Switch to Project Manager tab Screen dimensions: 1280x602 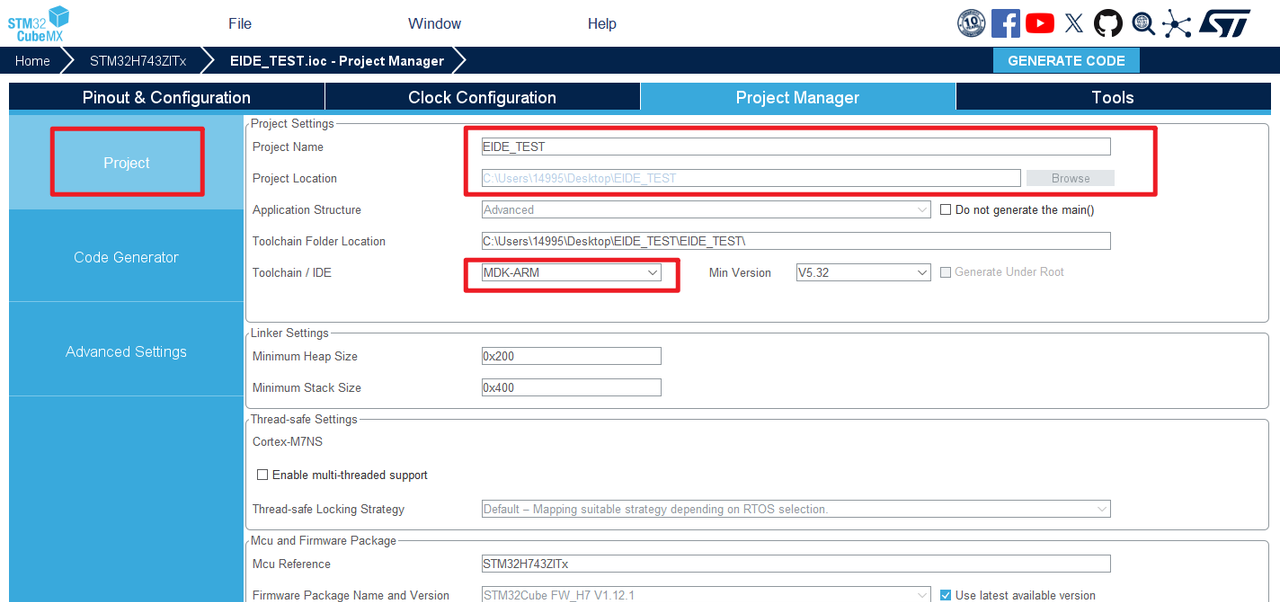coord(798,97)
